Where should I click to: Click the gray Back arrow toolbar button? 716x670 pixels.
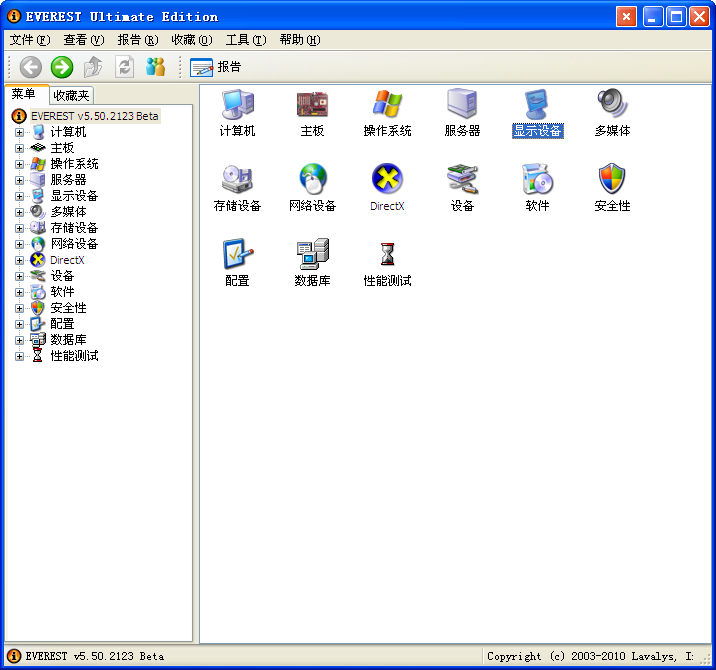point(31,67)
